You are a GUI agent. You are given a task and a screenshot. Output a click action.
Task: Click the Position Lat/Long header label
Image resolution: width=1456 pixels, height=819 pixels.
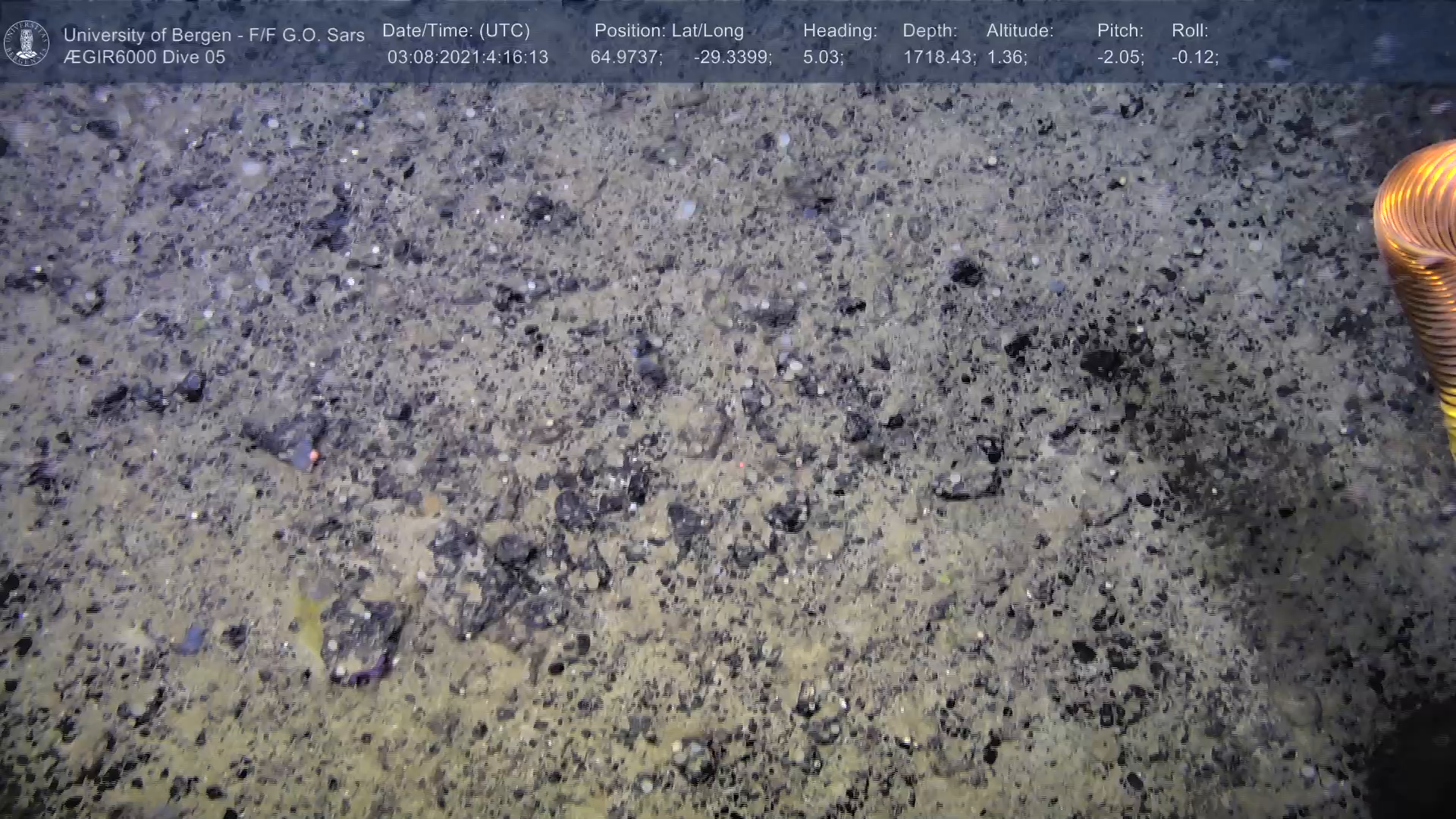click(x=668, y=31)
